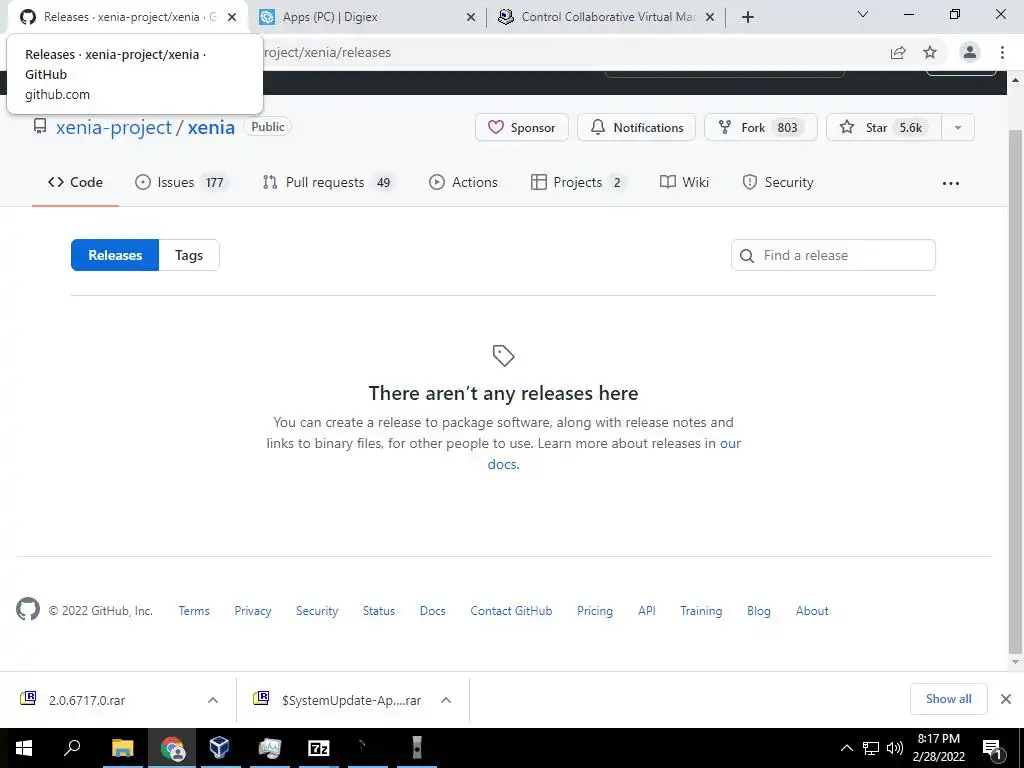Viewport: 1024px width, 768px height.
Task: Expand the three-dot repository nav overflow
Action: pos(951,184)
